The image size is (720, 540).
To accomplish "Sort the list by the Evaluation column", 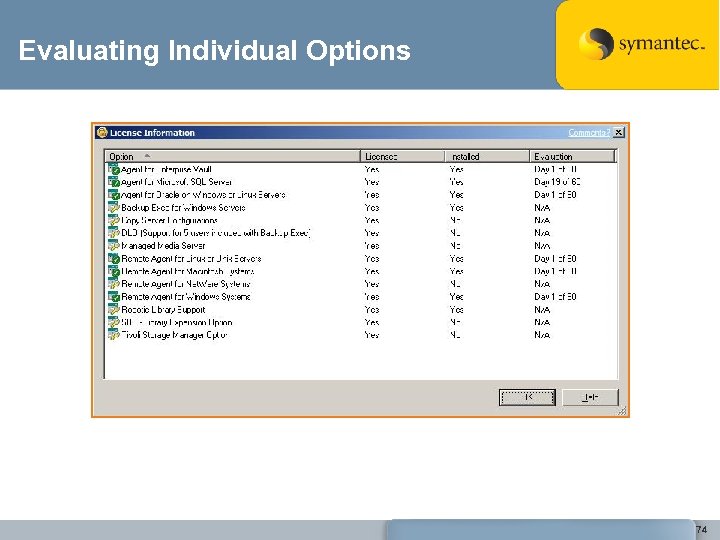I will pyautogui.click(x=572, y=157).
